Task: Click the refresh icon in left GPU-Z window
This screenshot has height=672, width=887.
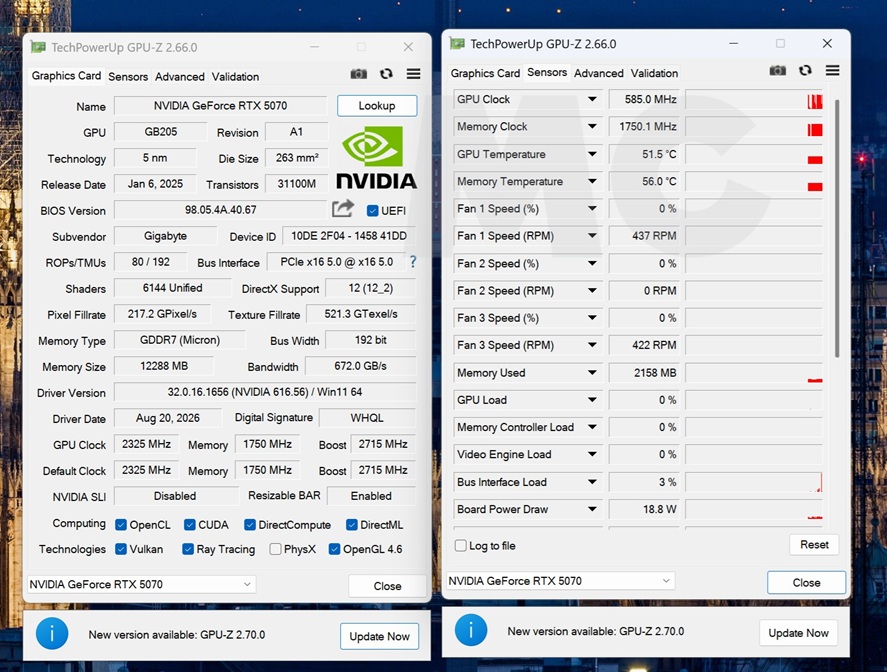Action: click(386, 74)
